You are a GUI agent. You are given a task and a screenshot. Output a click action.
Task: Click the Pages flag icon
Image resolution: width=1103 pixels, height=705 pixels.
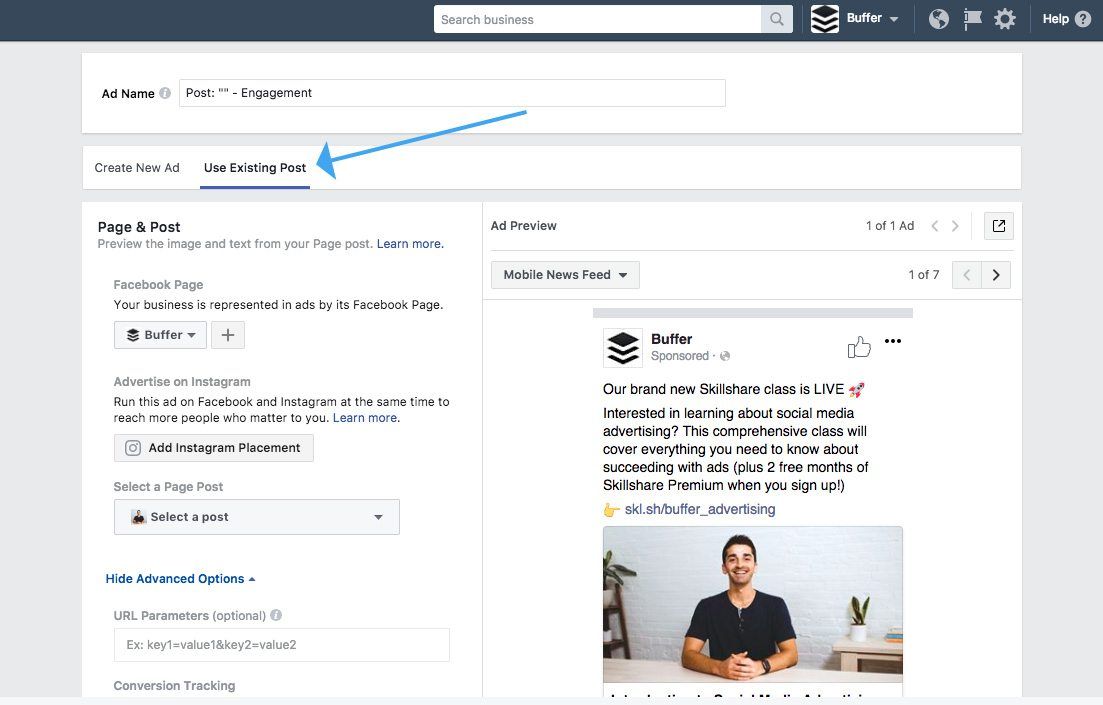click(972, 19)
